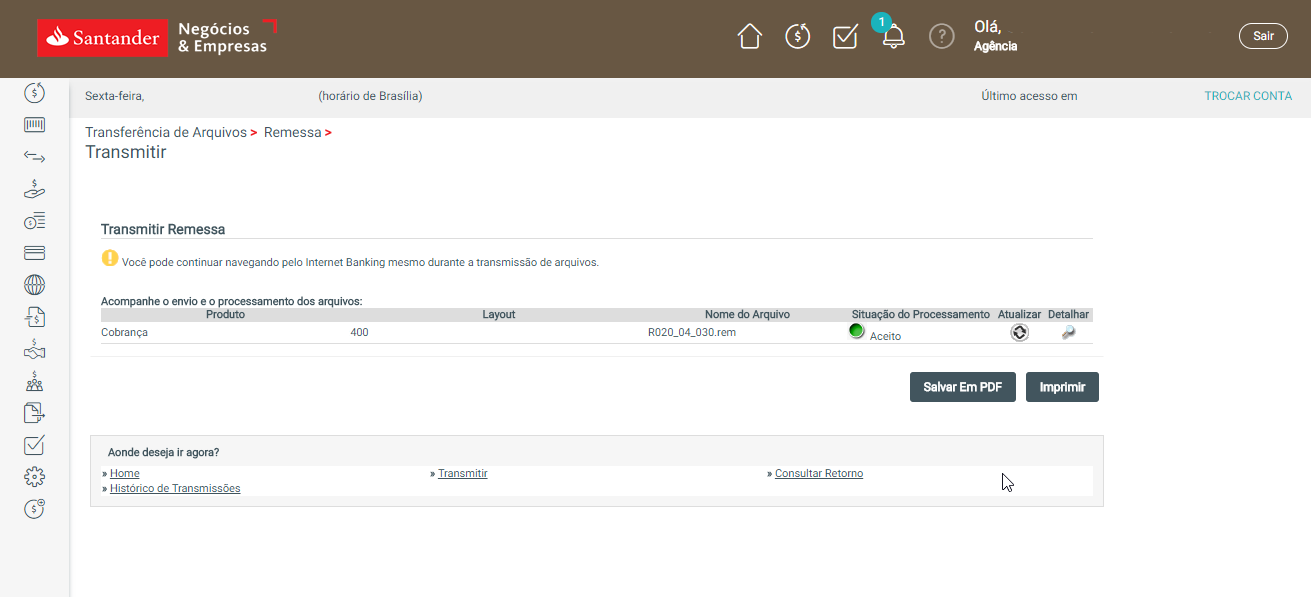Open details with Detalhar magnifier icon
The height and width of the screenshot is (597, 1311).
(x=1068, y=333)
